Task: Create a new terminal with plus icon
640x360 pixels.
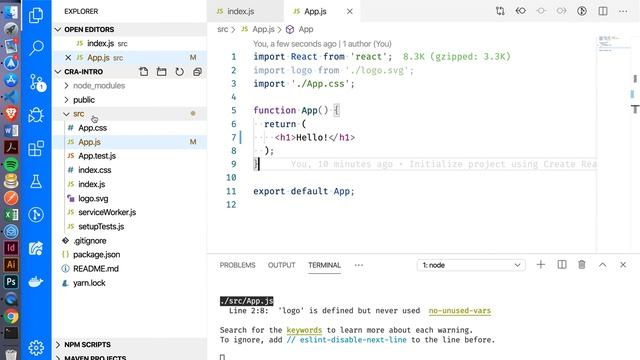Action: pos(541,265)
